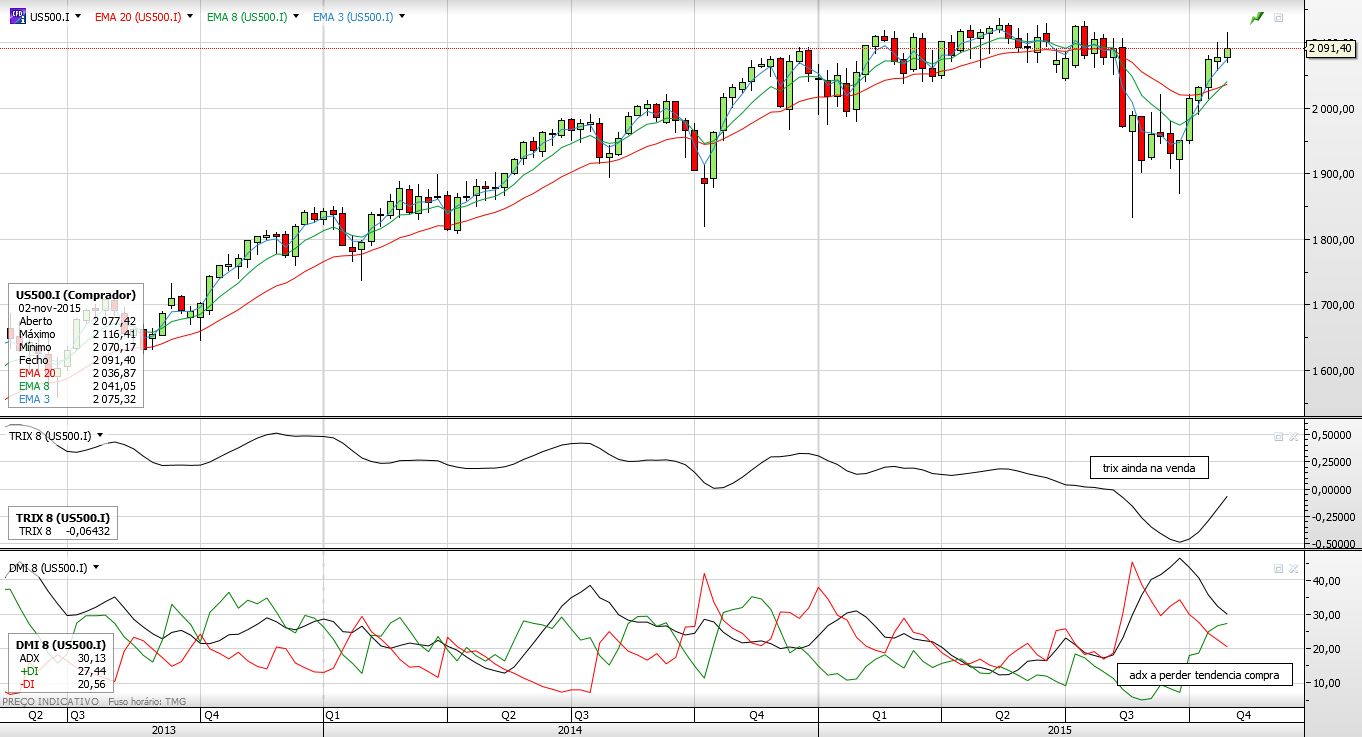1362x737 pixels.
Task: Click the US500.I (Comprador) data box
Action: pyautogui.click(x=76, y=345)
